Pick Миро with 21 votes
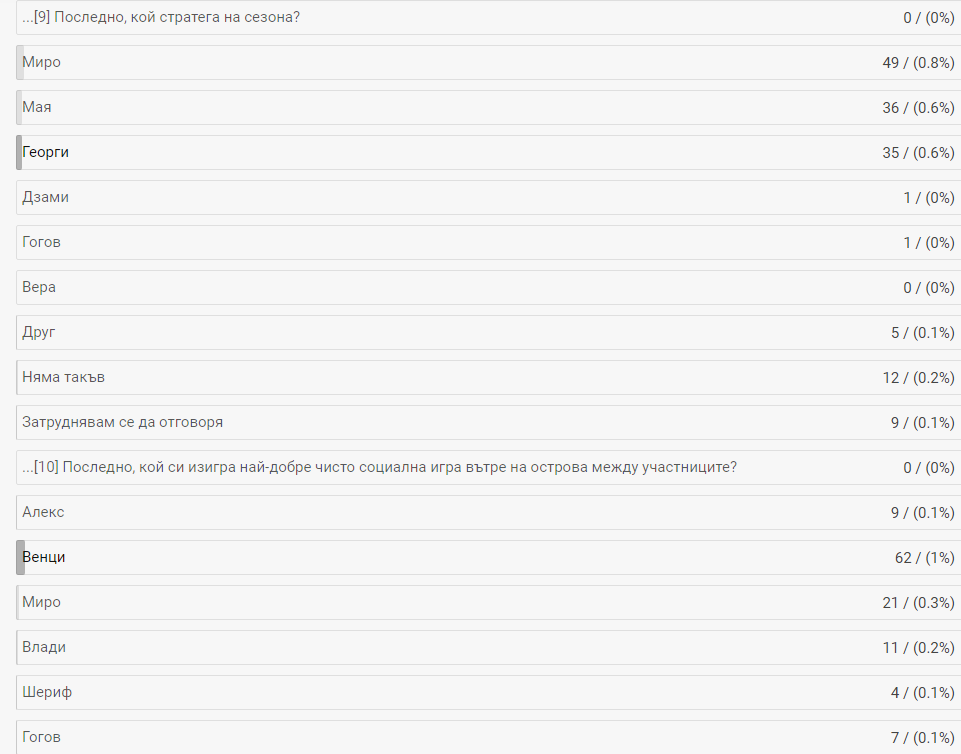Image resolution: width=961 pixels, height=754 pixels. [x=488, y=603]
